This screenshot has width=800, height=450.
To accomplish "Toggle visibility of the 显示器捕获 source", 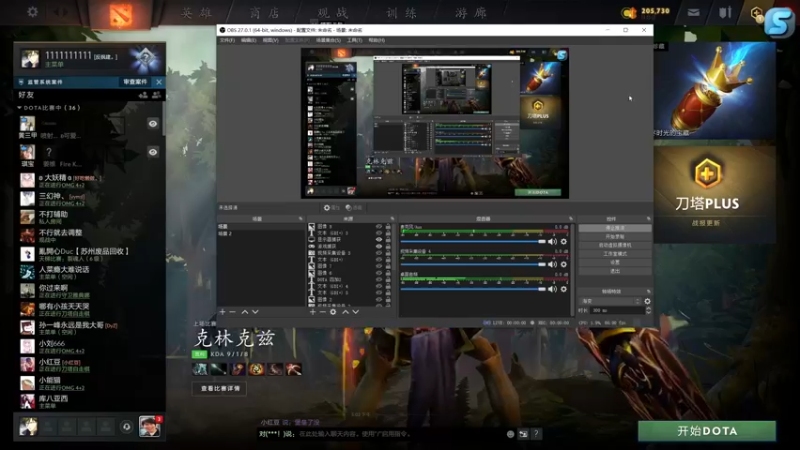I will coord(379,239).
